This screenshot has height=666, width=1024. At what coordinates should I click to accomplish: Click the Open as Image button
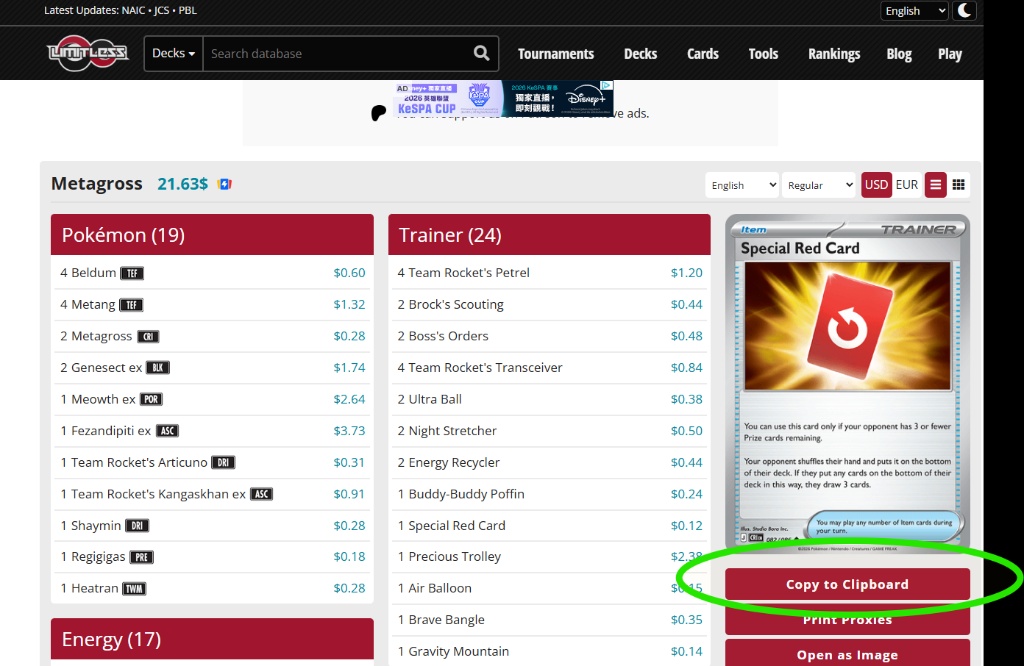coord(847,653)
